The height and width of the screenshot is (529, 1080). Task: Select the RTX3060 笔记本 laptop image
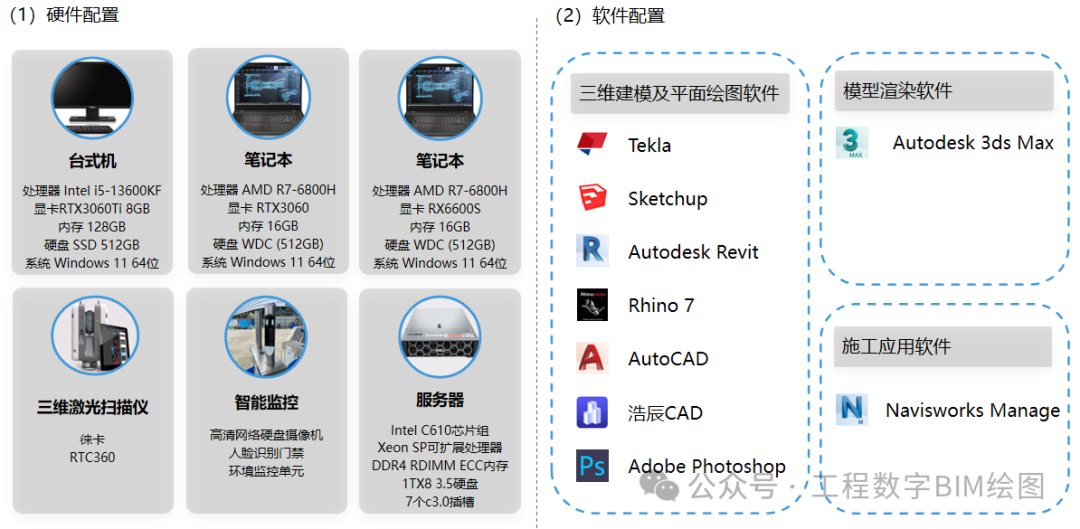coord(268,98)
